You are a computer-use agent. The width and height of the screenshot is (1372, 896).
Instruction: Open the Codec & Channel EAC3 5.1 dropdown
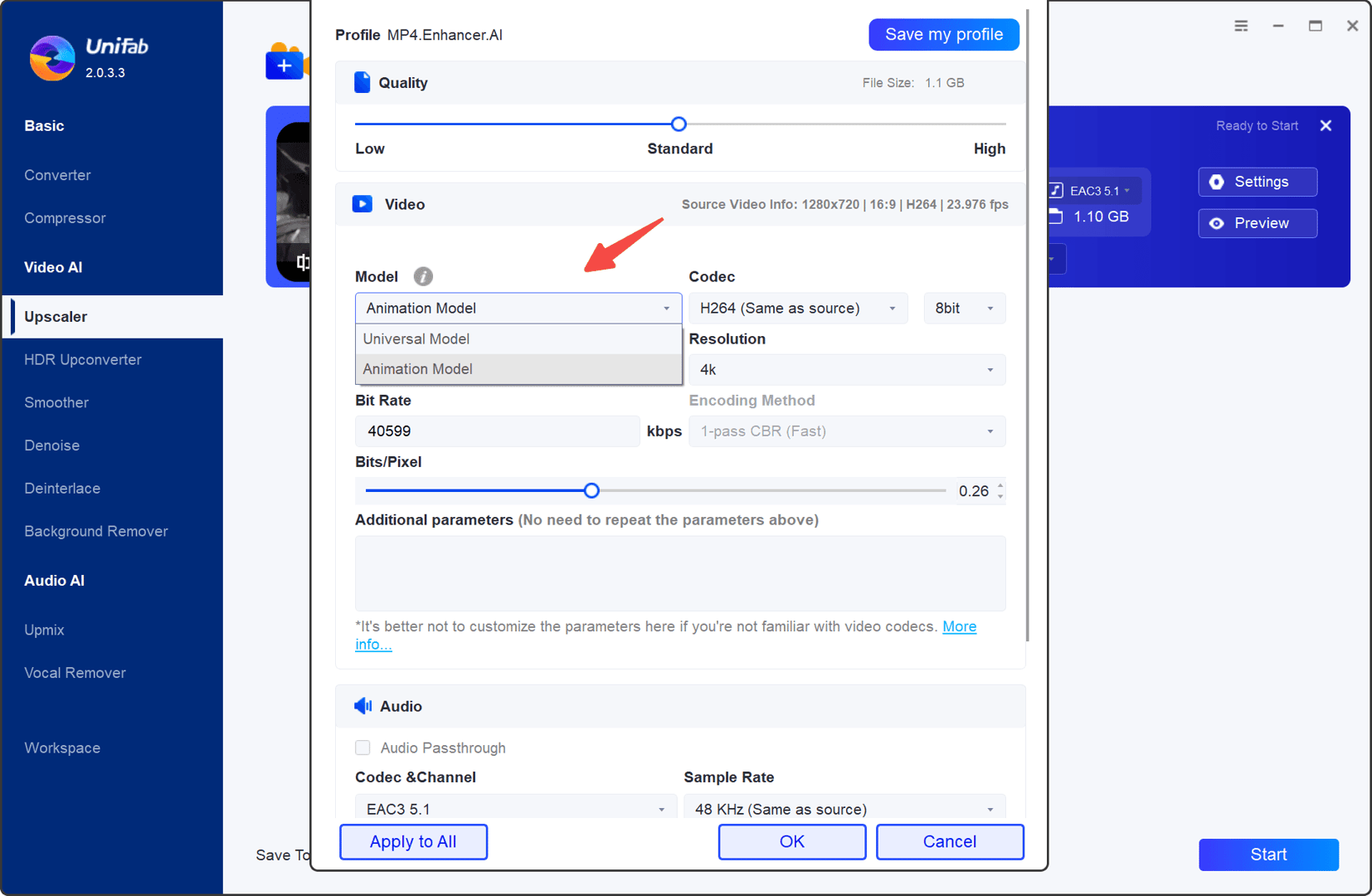pos(516,808)
